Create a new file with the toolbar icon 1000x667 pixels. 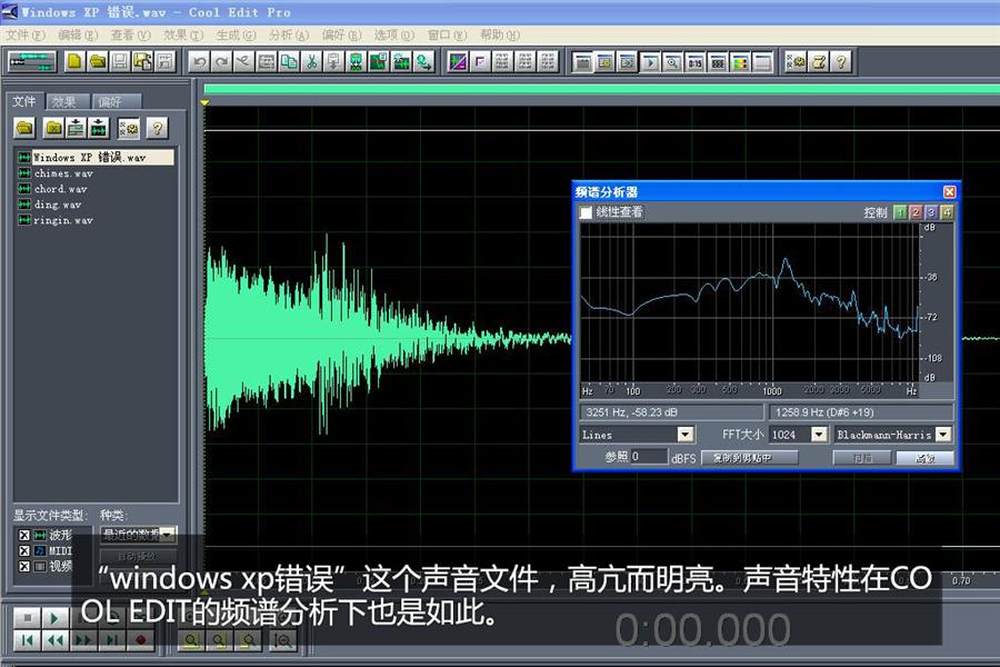click(75, 62)
